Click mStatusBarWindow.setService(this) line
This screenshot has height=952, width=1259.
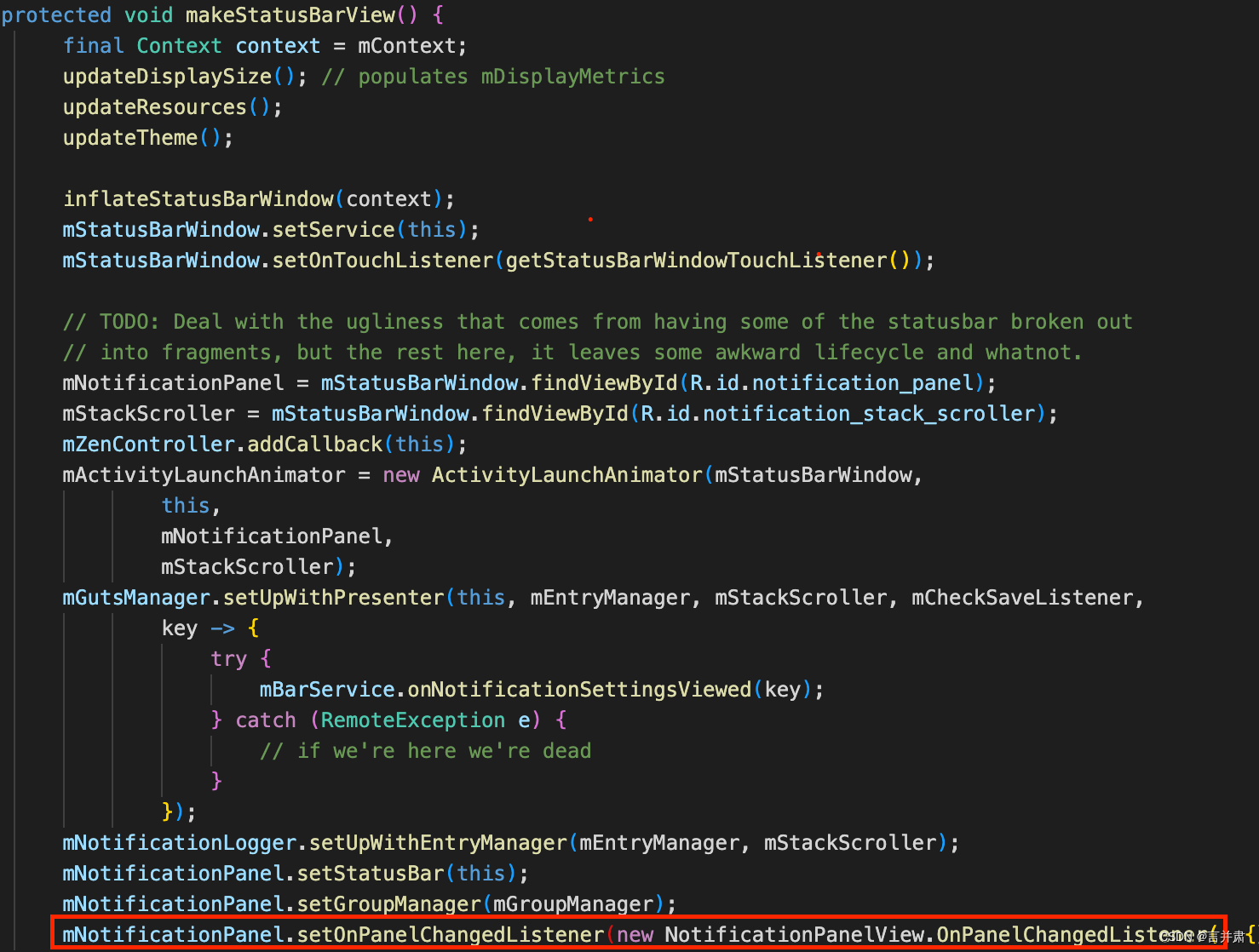pyautogui.click(x=271, y=230)
